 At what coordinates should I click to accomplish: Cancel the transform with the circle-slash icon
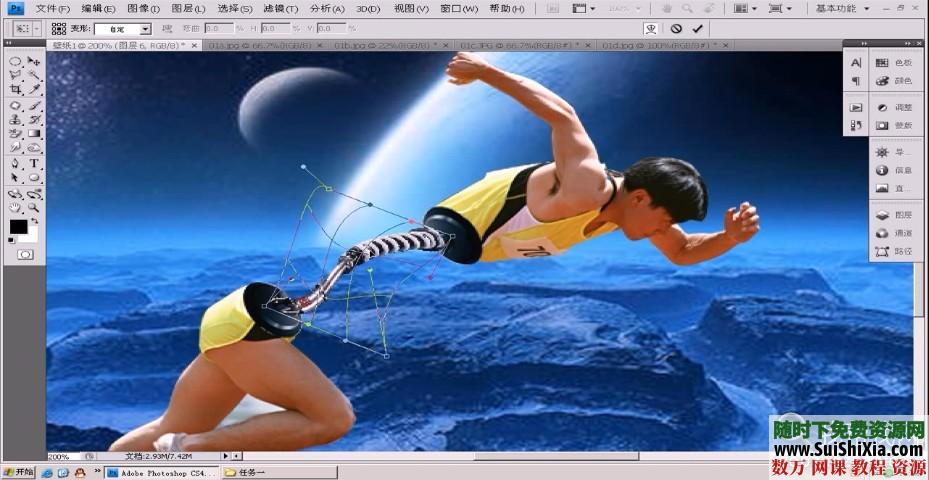tap(676, 29)
